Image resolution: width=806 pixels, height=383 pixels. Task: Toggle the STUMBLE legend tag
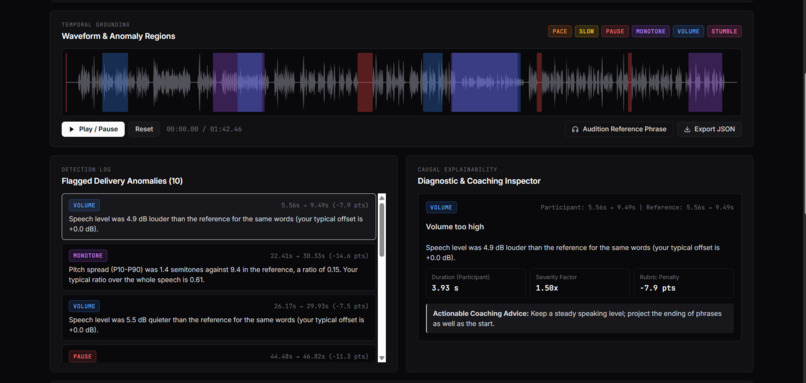(x=724, y=31)
